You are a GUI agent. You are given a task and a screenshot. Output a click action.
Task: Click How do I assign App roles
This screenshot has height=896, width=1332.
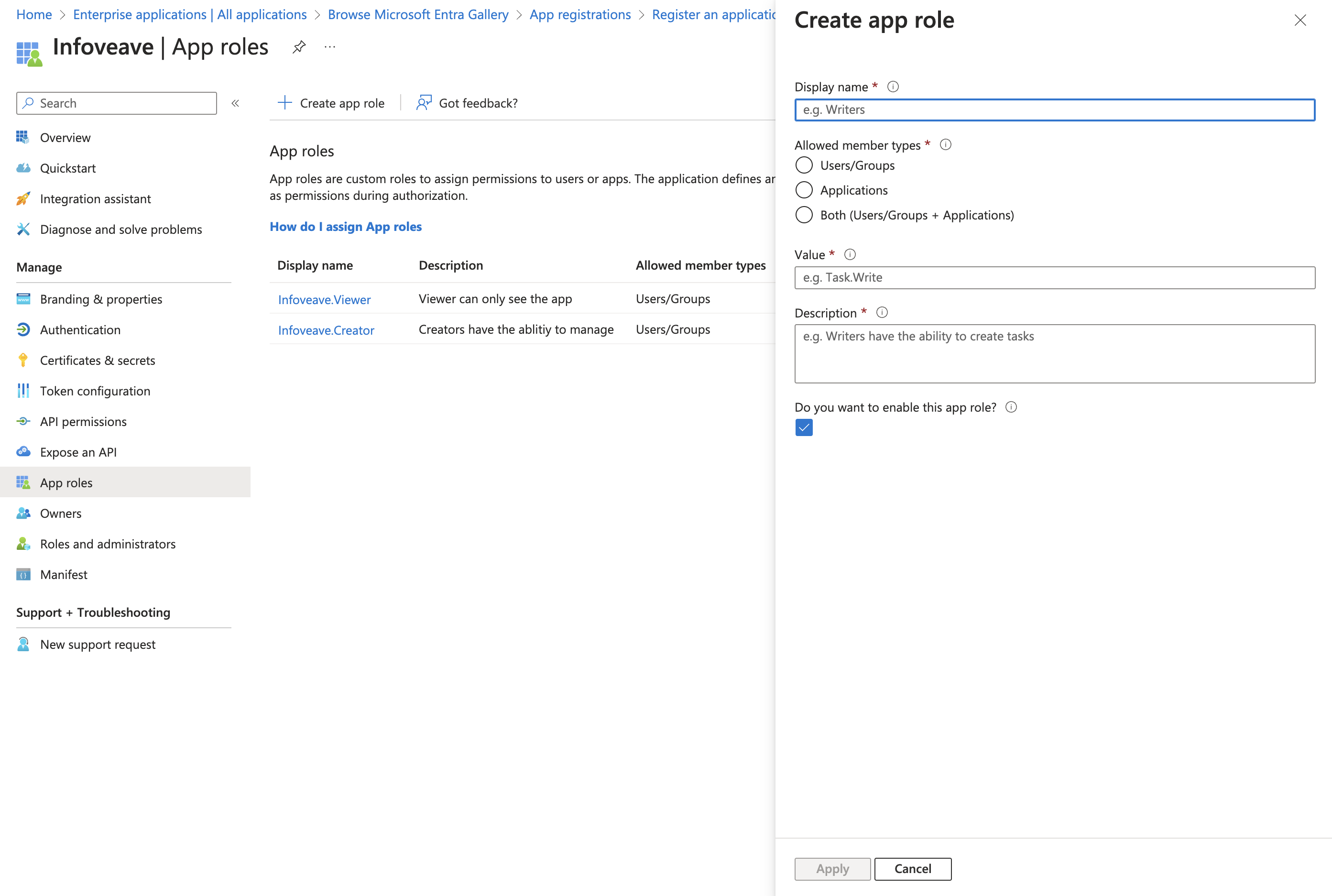click(345, 225)
